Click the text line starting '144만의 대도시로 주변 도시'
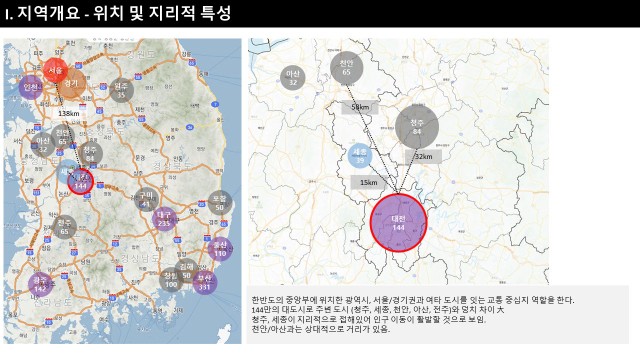Viewport: 640px width, 360px height. tap(378, 310)
